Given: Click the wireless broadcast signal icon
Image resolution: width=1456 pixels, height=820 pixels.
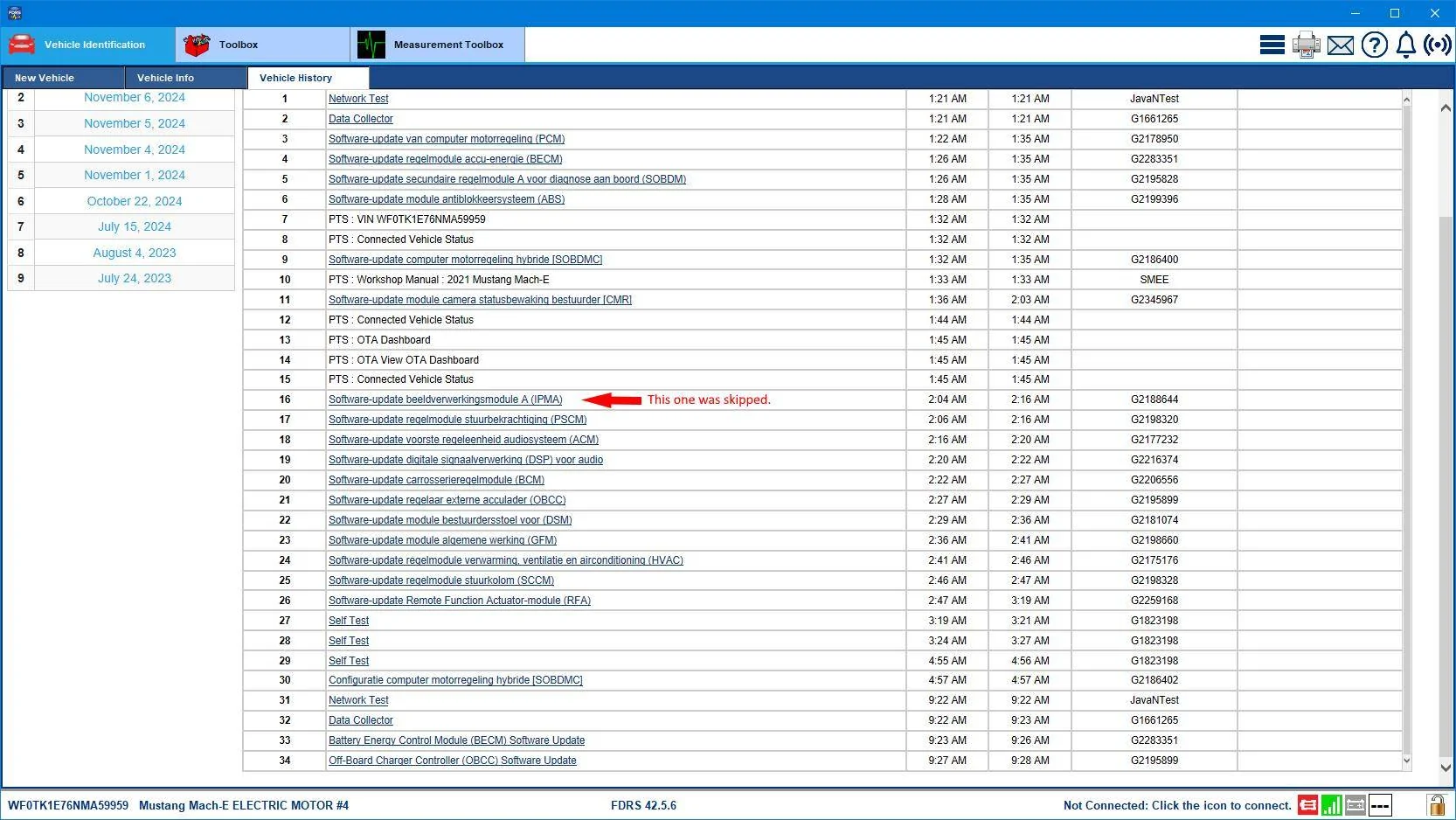Looking at the screenshot, I should [x=1437, y=45].
